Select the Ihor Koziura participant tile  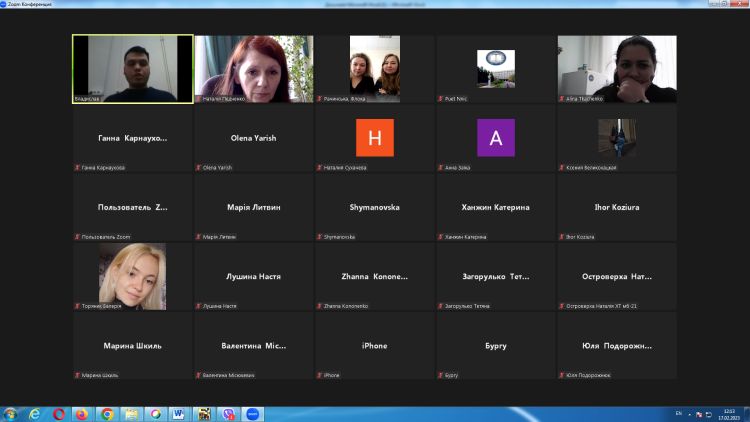(617, 207)
